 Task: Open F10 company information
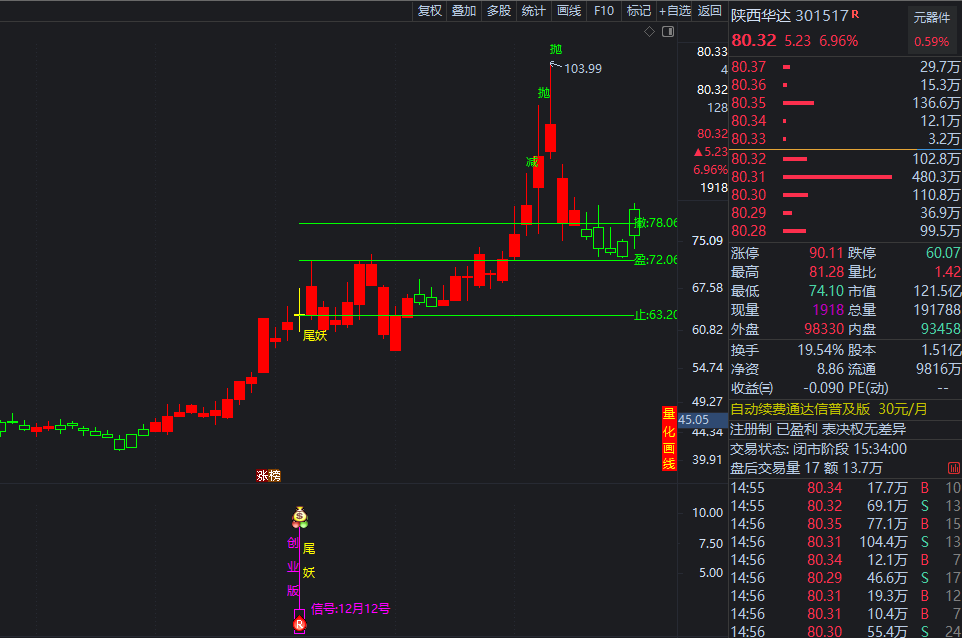tap(604, 11)
